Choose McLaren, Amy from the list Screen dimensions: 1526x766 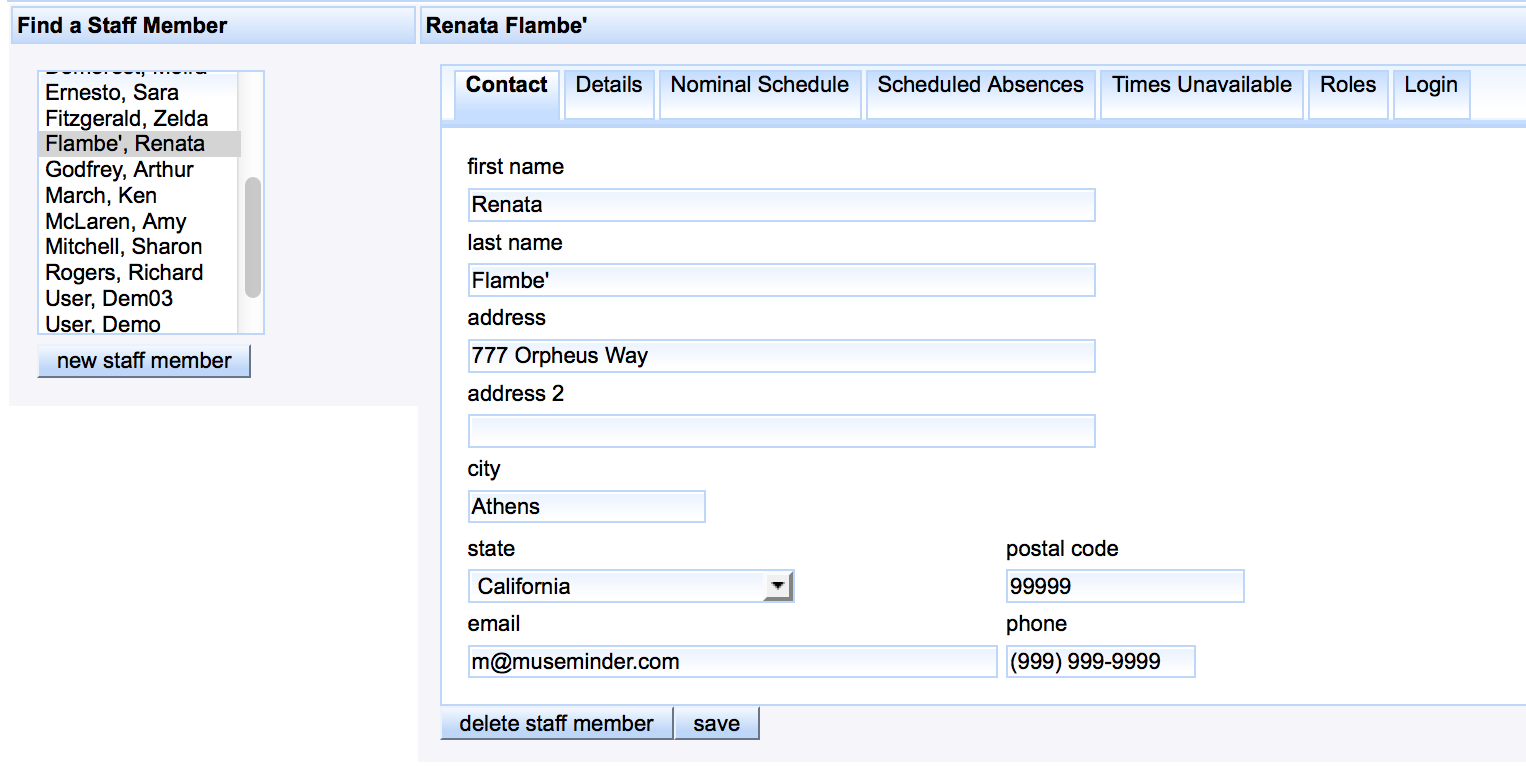point(115,222)
